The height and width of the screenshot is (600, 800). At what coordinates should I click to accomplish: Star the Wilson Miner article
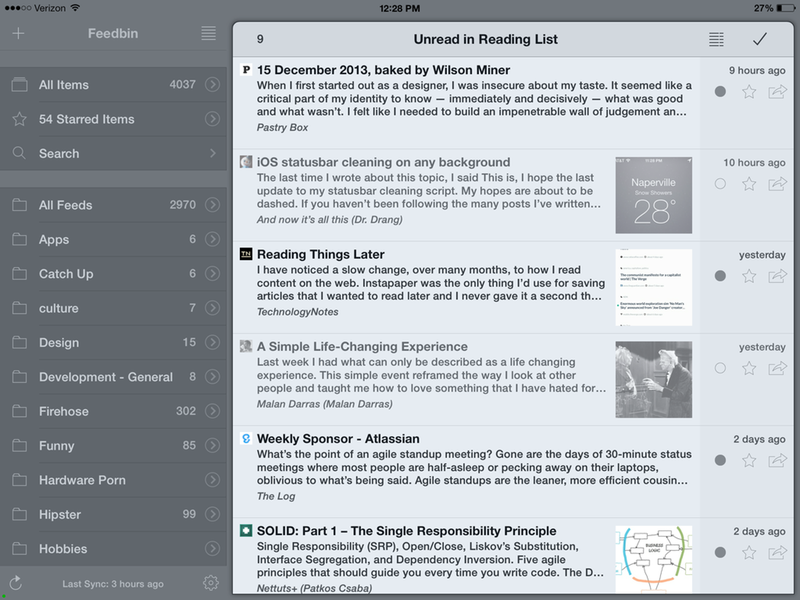coord(749,92)
